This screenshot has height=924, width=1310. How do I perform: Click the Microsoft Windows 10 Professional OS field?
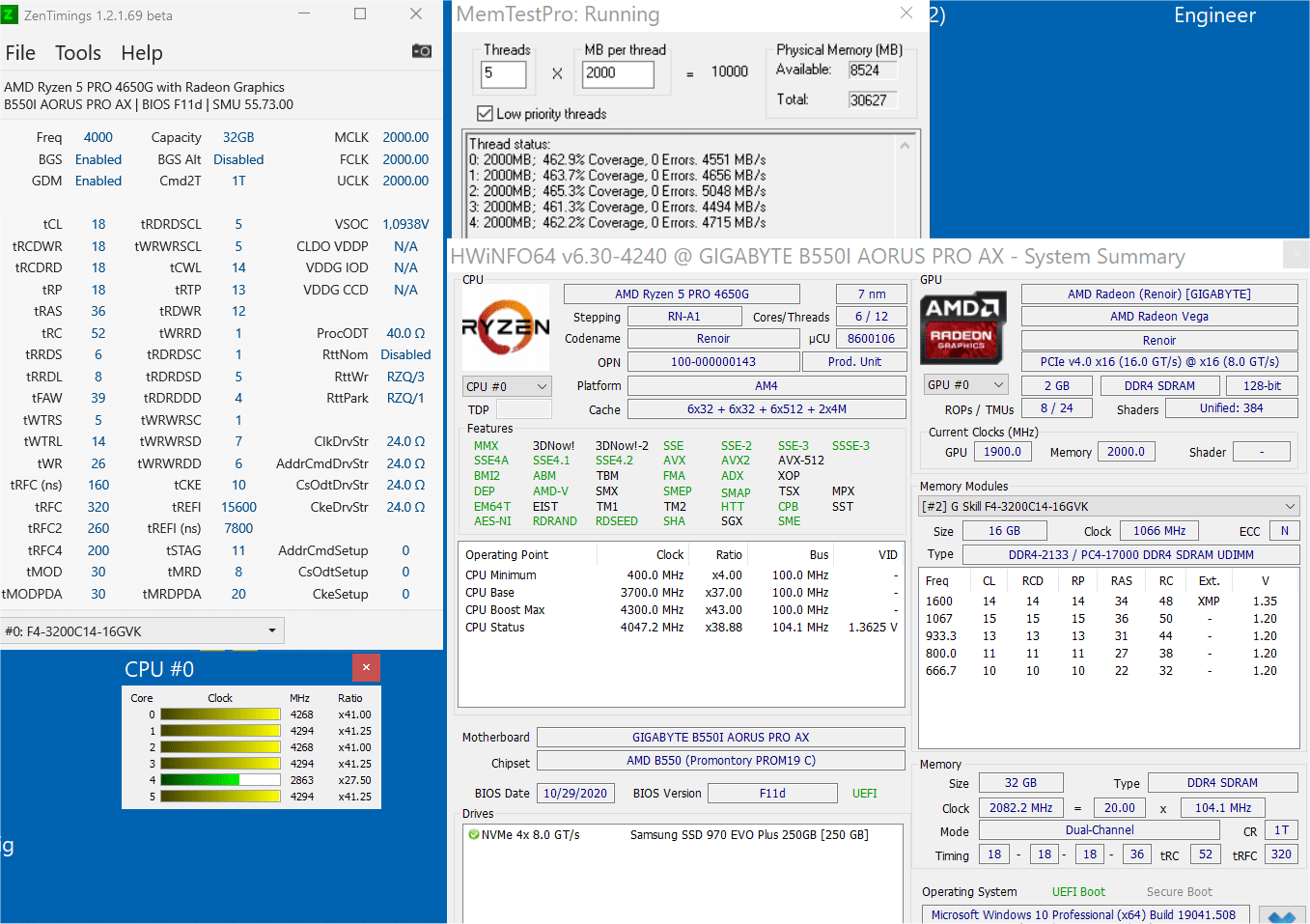[x=1086, y=914]
